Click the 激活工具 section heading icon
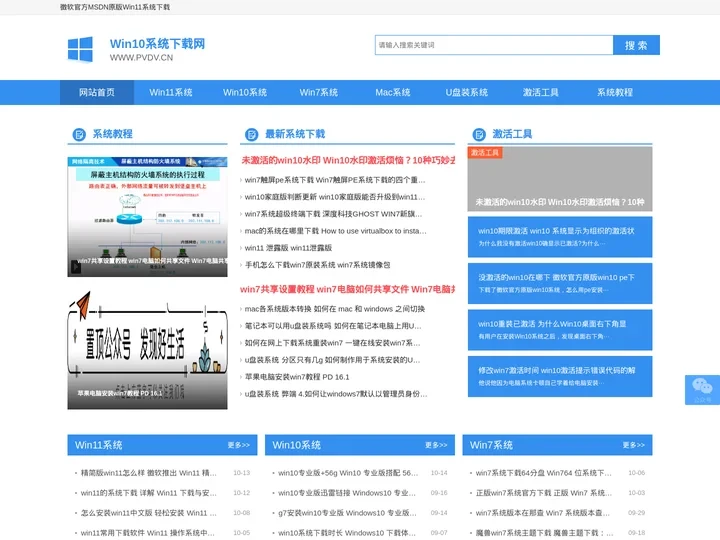The width and height of the screenshot is (720, 540). (x=479, y=135)
